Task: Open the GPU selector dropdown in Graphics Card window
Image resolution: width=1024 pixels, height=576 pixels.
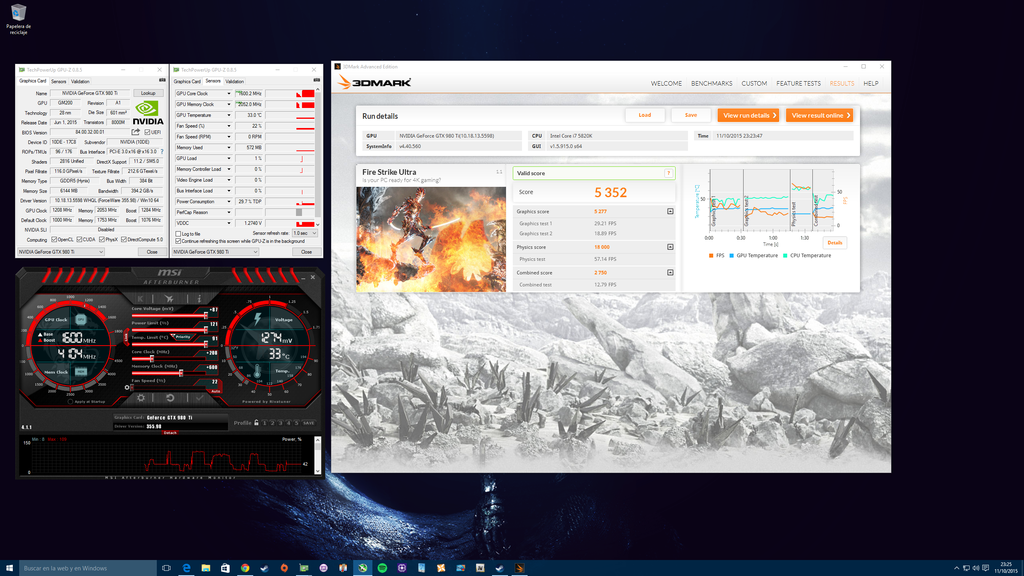Action: [61, 251]
